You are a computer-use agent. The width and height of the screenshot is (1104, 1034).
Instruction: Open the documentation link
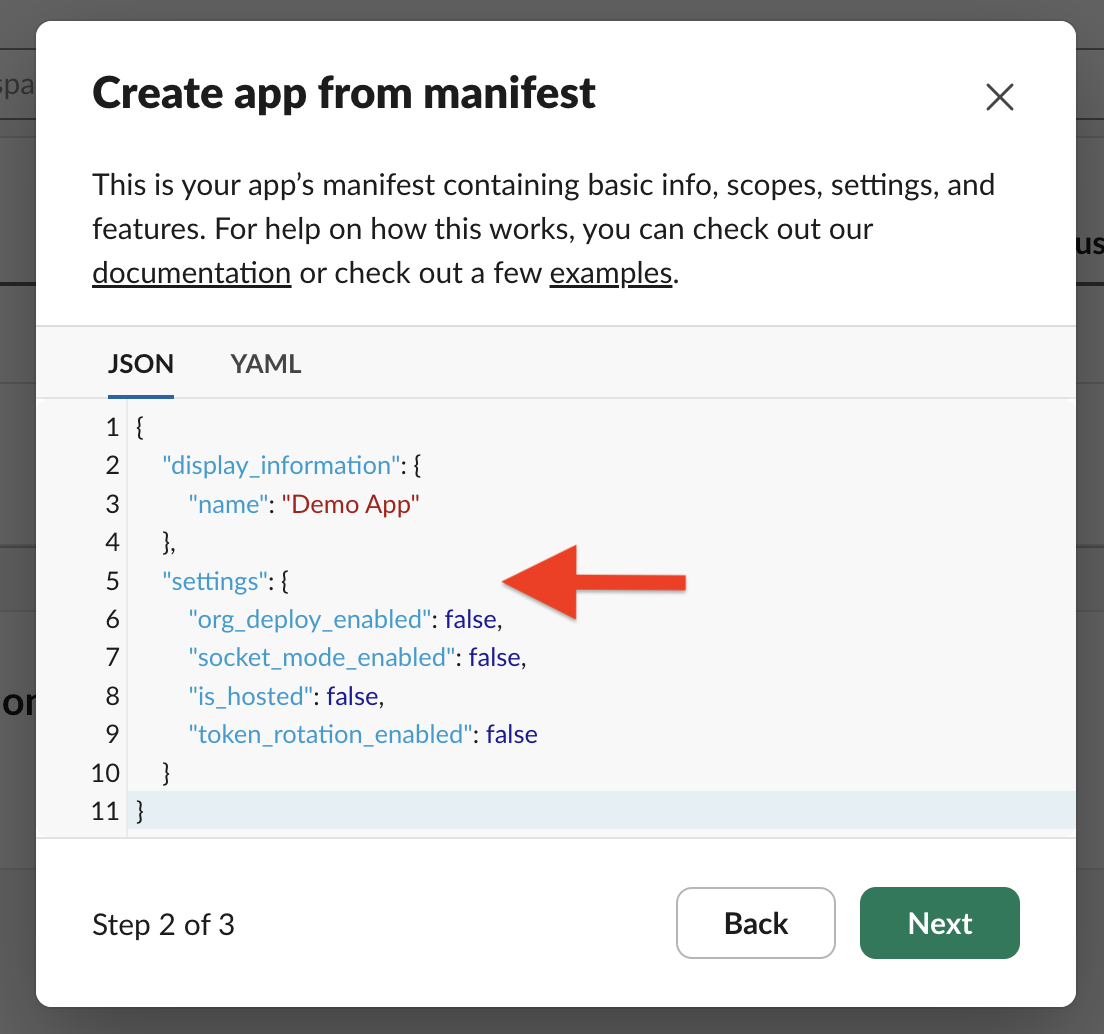pos(191,273)
